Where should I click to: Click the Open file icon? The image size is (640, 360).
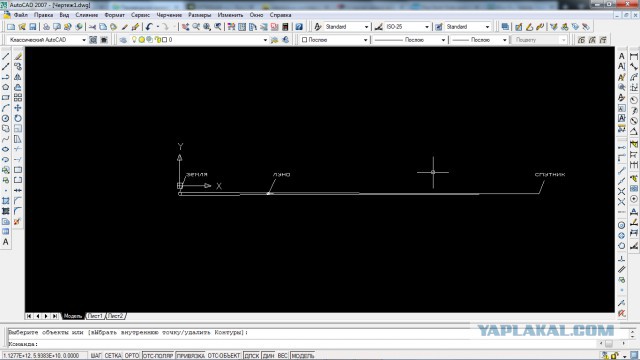tap(22, 27)
